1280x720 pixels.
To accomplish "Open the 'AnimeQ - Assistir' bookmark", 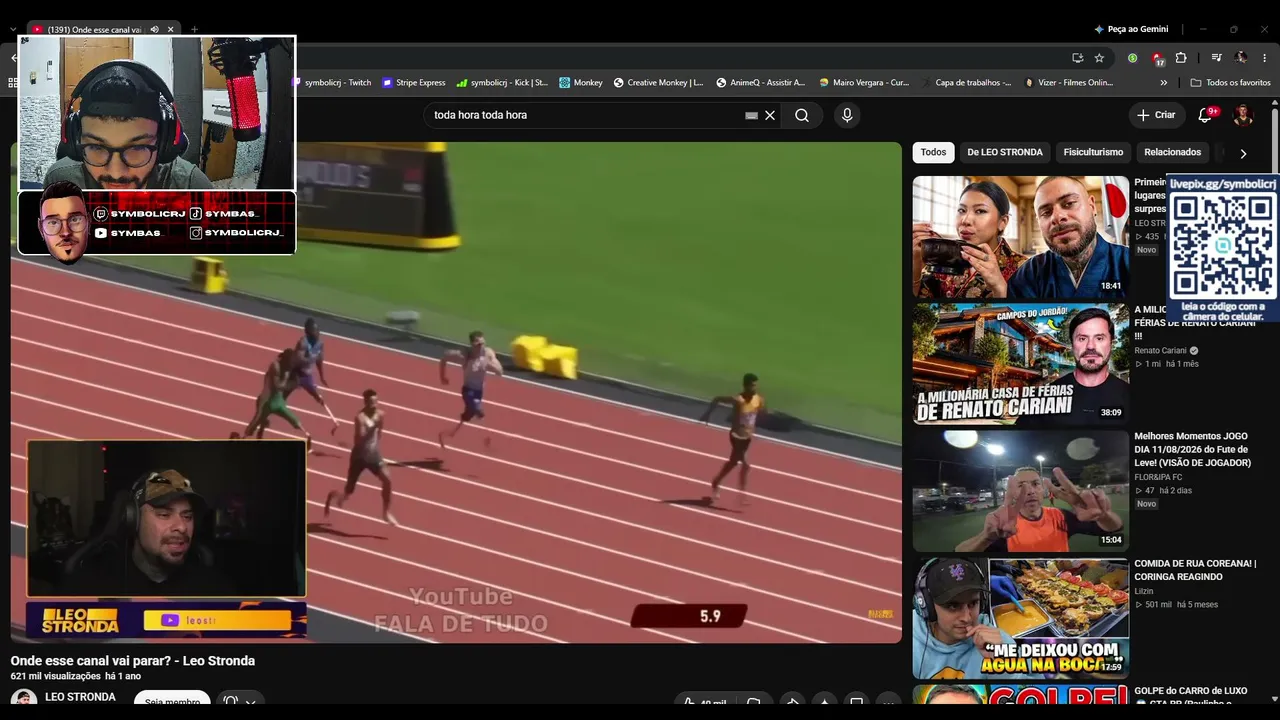I will (760, 83).
